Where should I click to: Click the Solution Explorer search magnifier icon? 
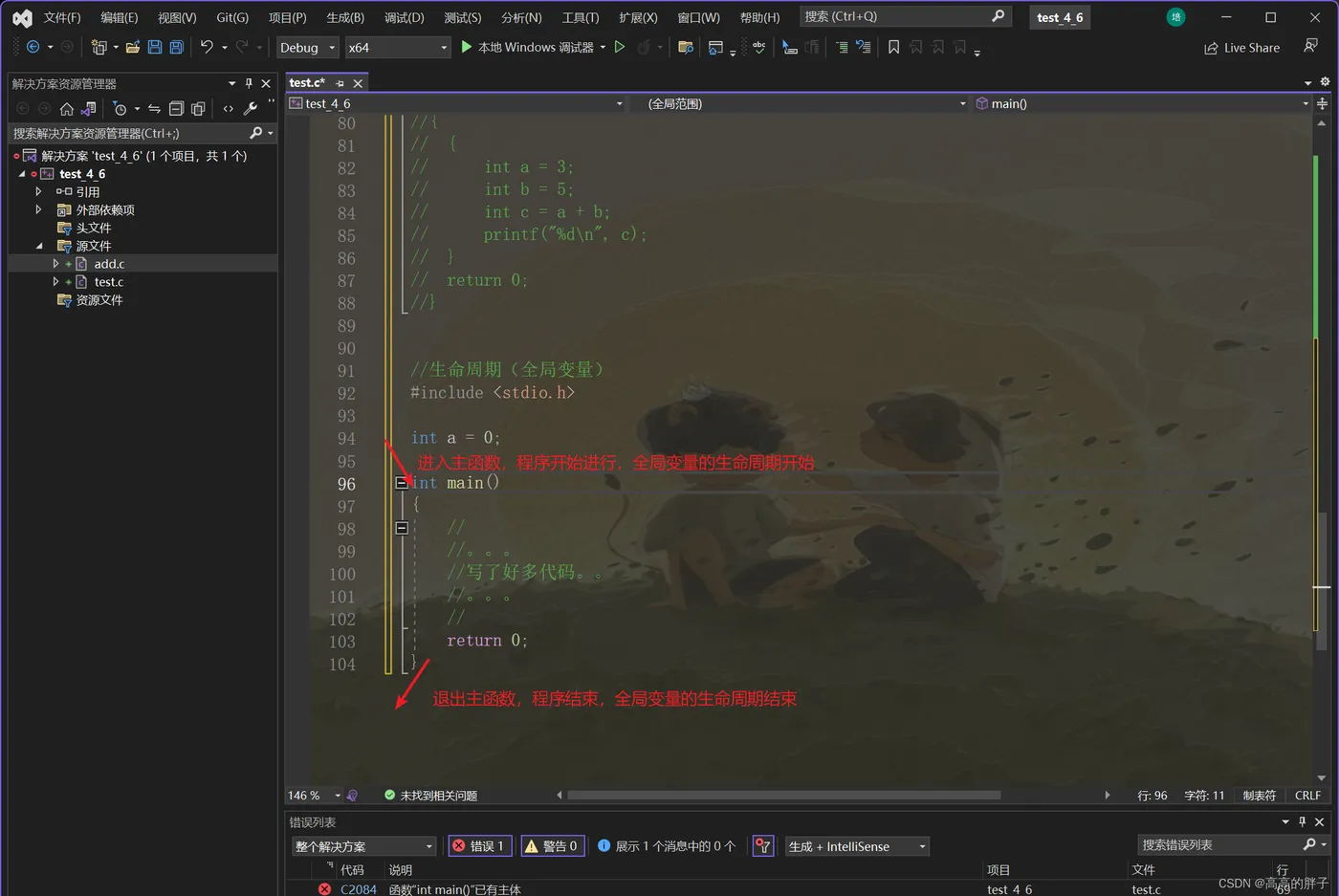(255, 133)
